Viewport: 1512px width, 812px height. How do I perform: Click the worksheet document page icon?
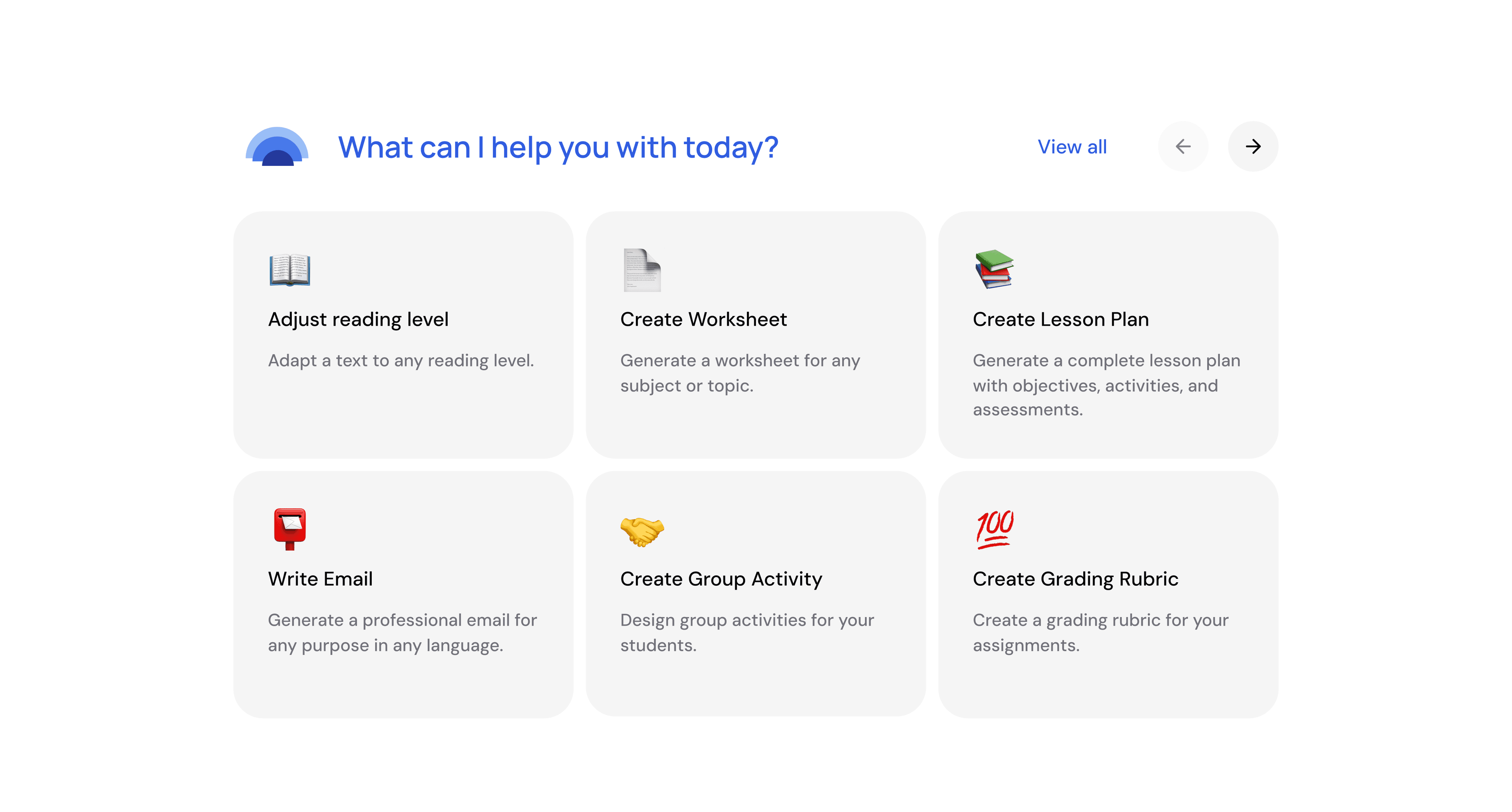641,270
